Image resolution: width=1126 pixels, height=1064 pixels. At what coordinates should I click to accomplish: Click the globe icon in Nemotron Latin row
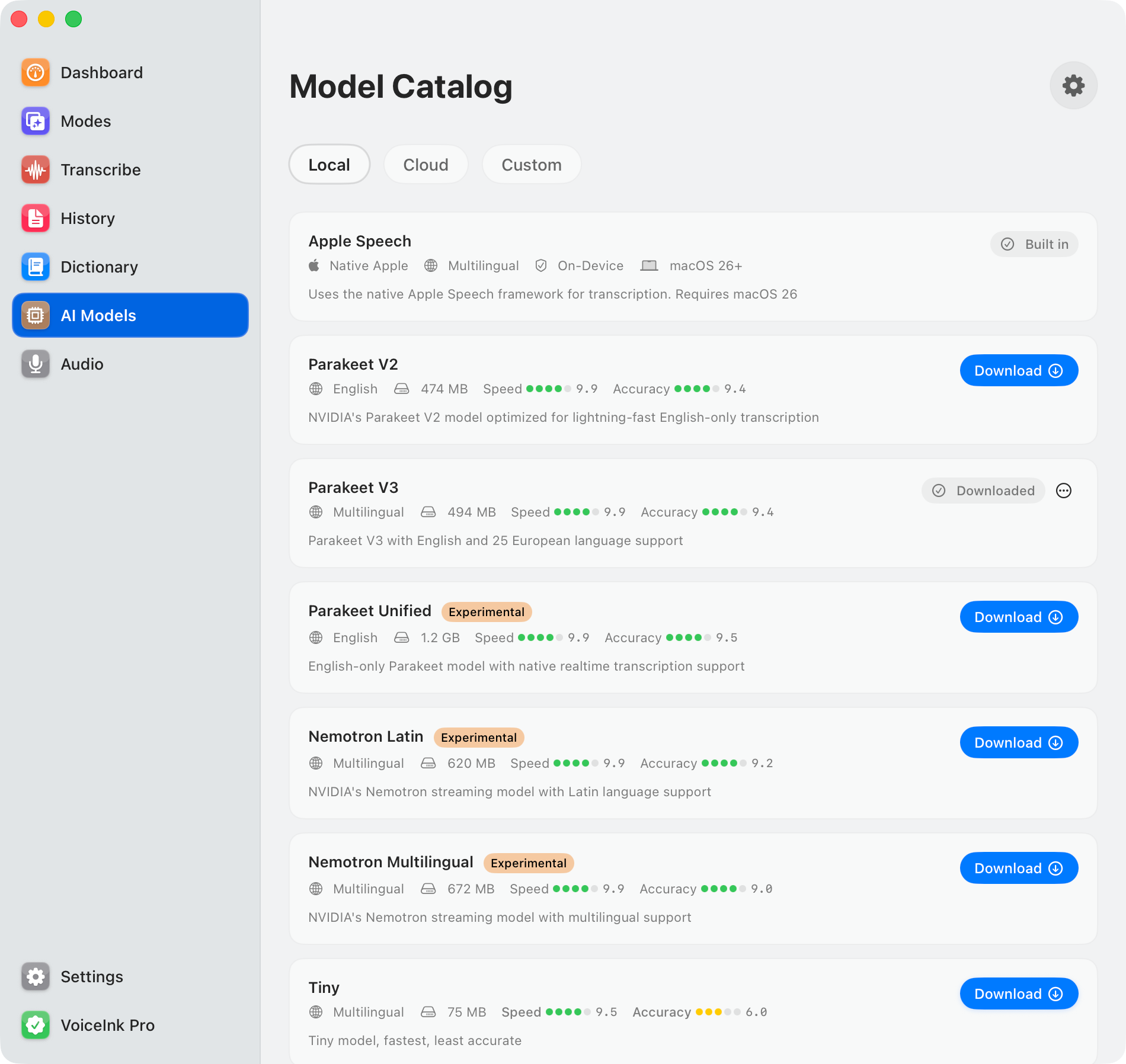click(316, 763)
